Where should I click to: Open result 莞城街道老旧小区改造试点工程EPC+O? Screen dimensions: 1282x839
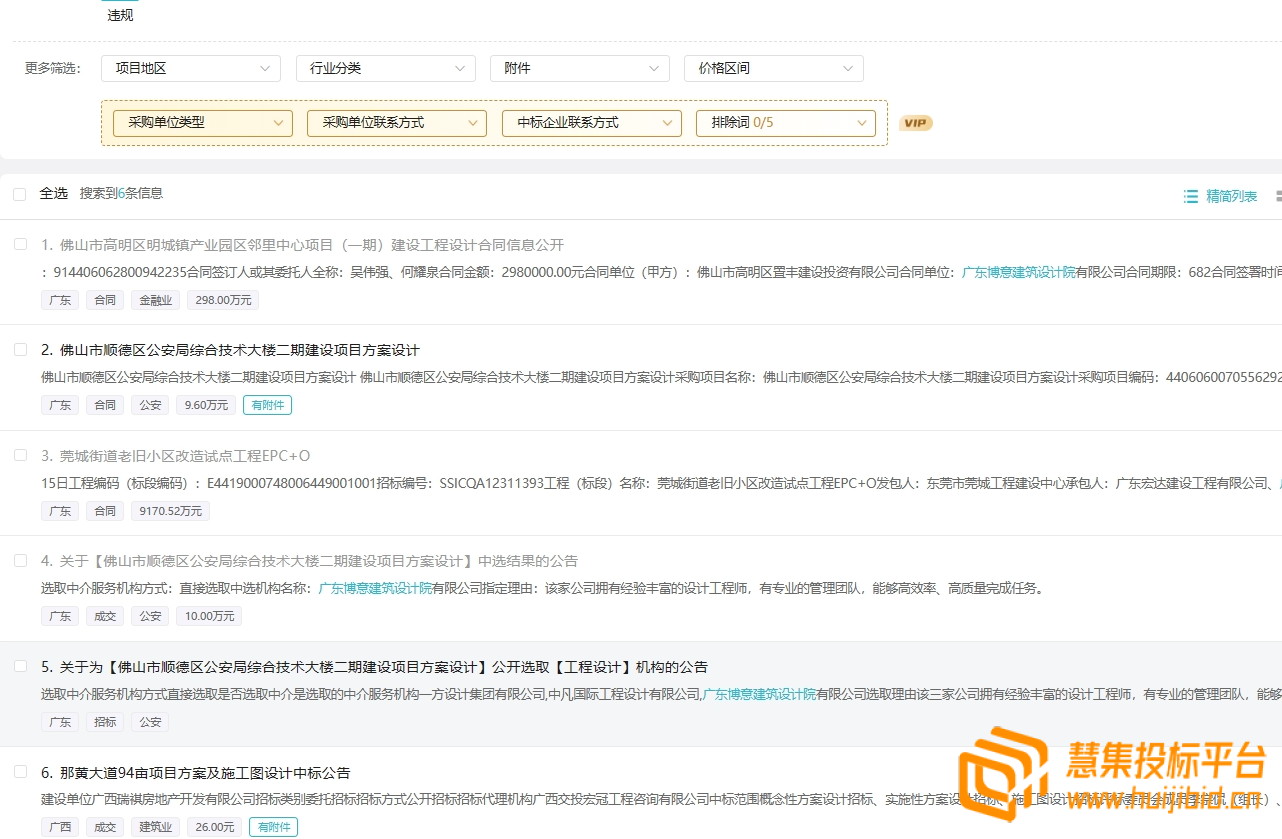176,456
